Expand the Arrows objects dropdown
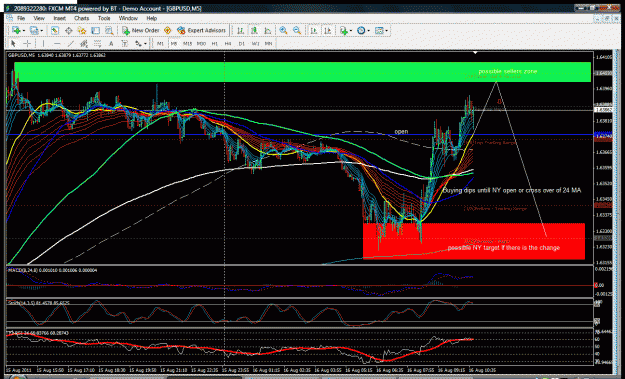625x379 pixels. pyautogui.click(x=145, y=43)
